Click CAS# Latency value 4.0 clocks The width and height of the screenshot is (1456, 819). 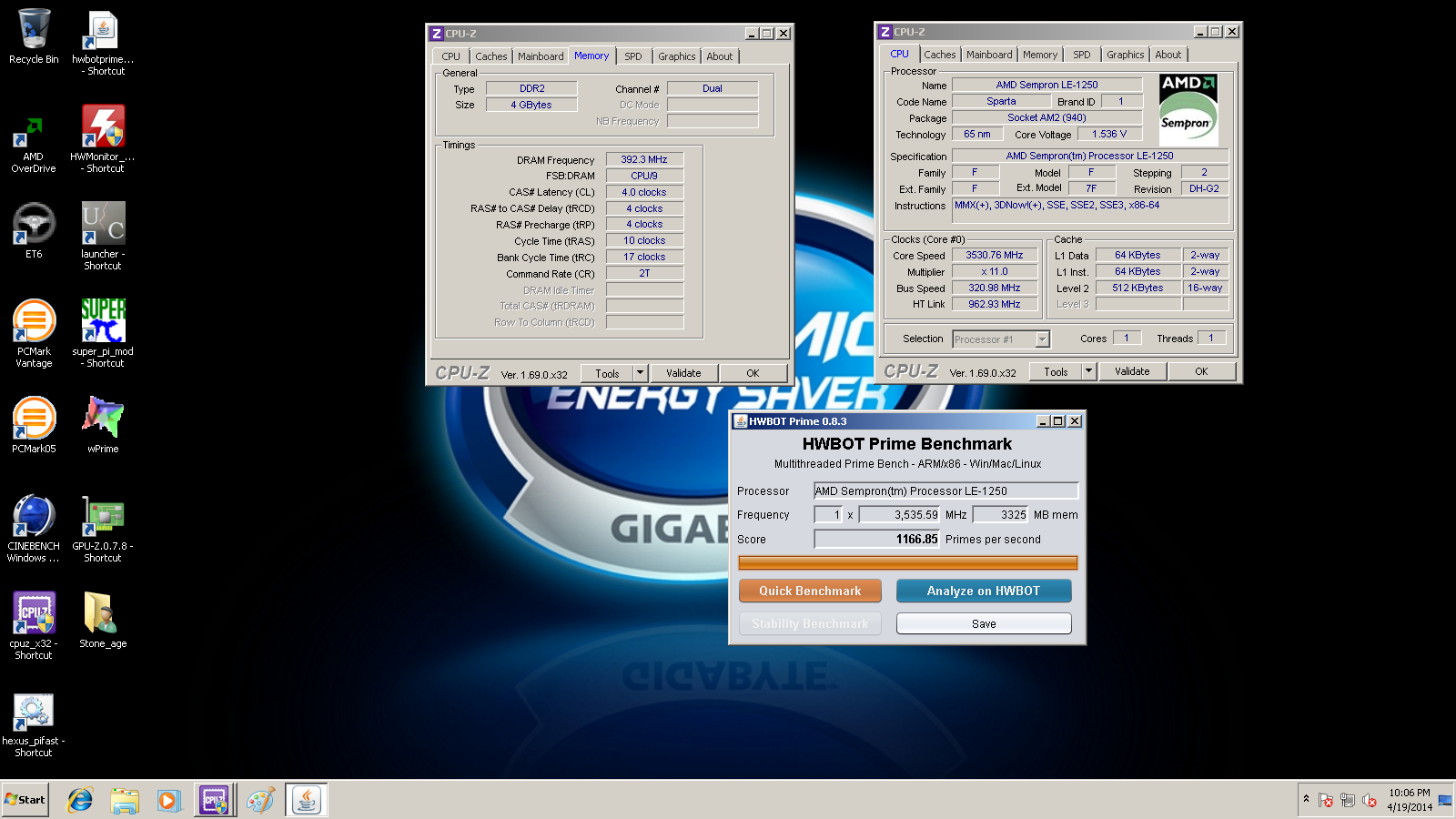point(644,192)
